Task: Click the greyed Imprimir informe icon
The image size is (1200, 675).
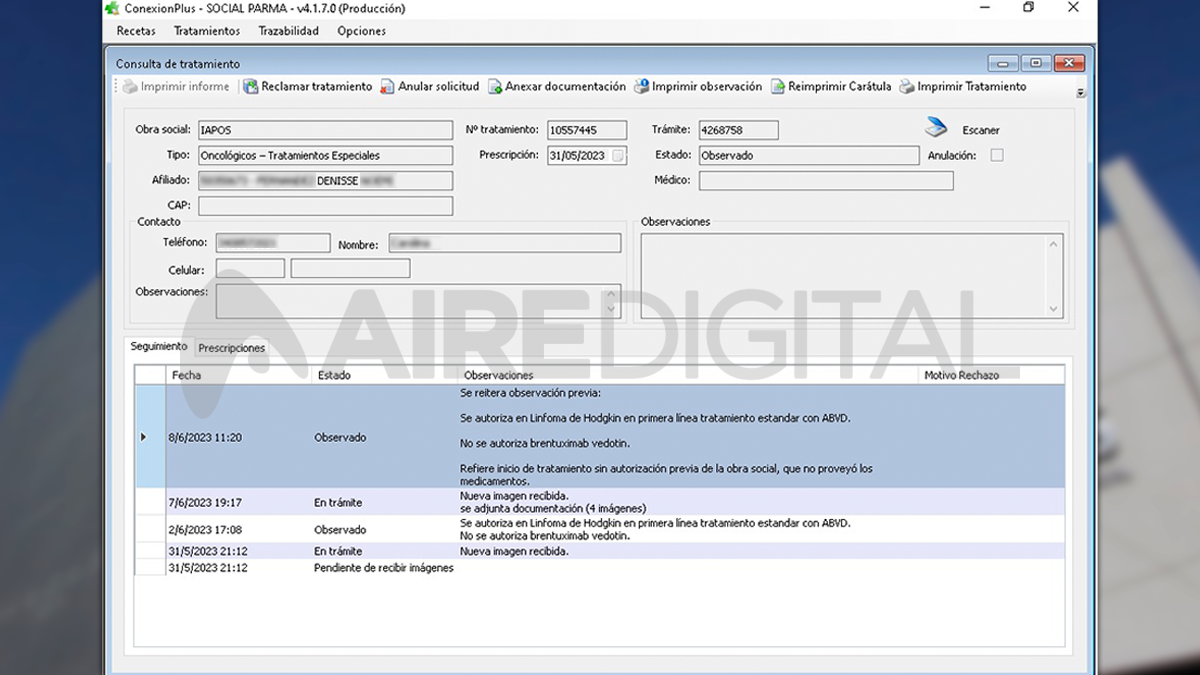Action: 130,87
